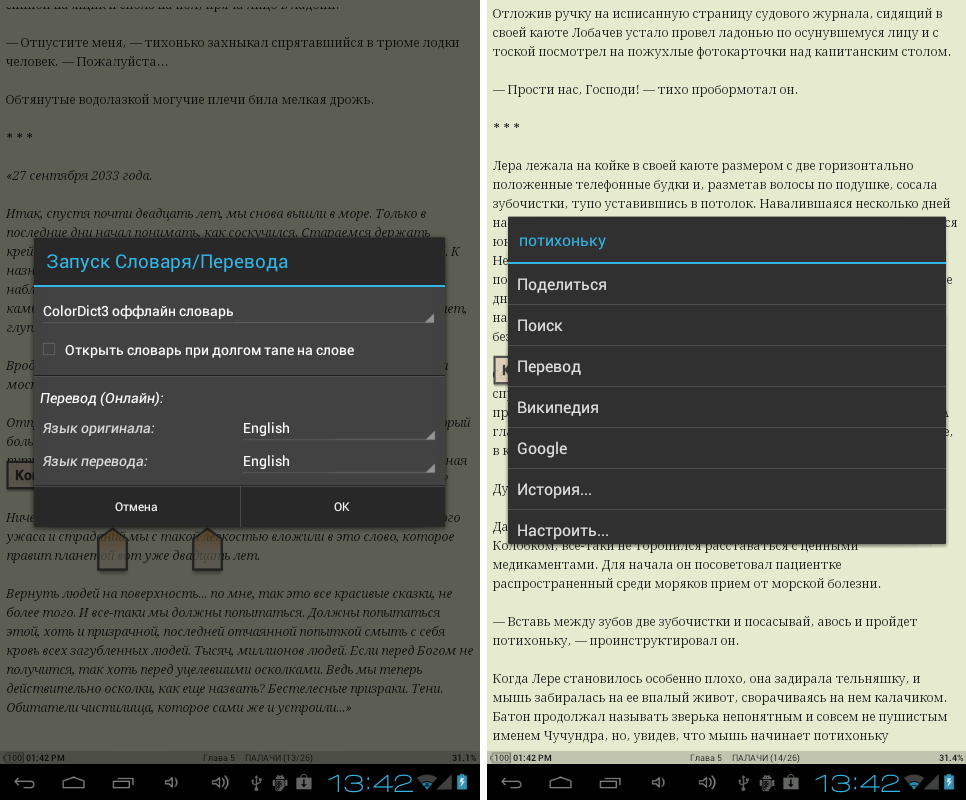966x800 pixels.
Task: Choose Google from the word menu
Action: click(727, 449)
